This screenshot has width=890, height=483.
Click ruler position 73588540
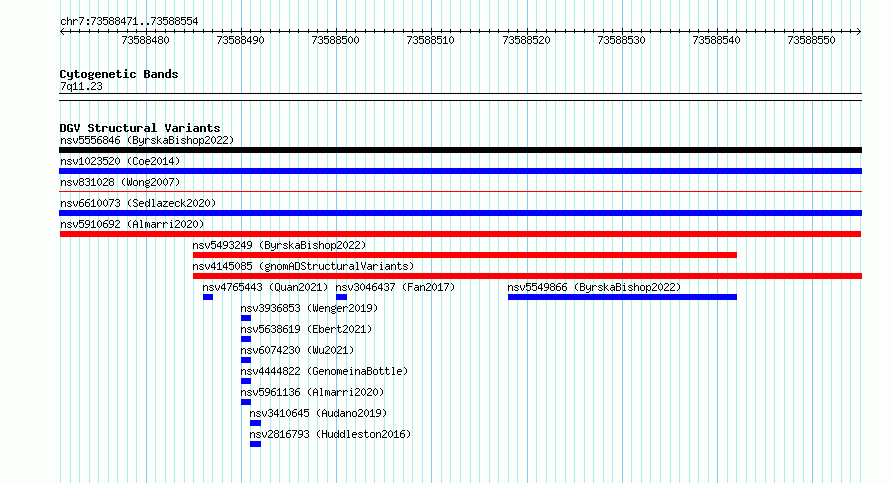(716, 40)
